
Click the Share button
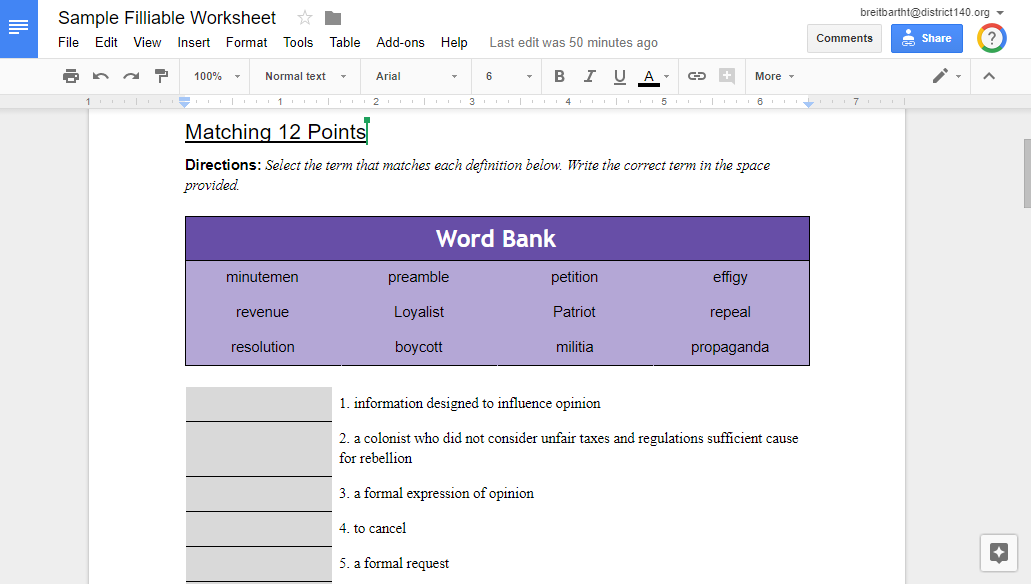(926, 37)
